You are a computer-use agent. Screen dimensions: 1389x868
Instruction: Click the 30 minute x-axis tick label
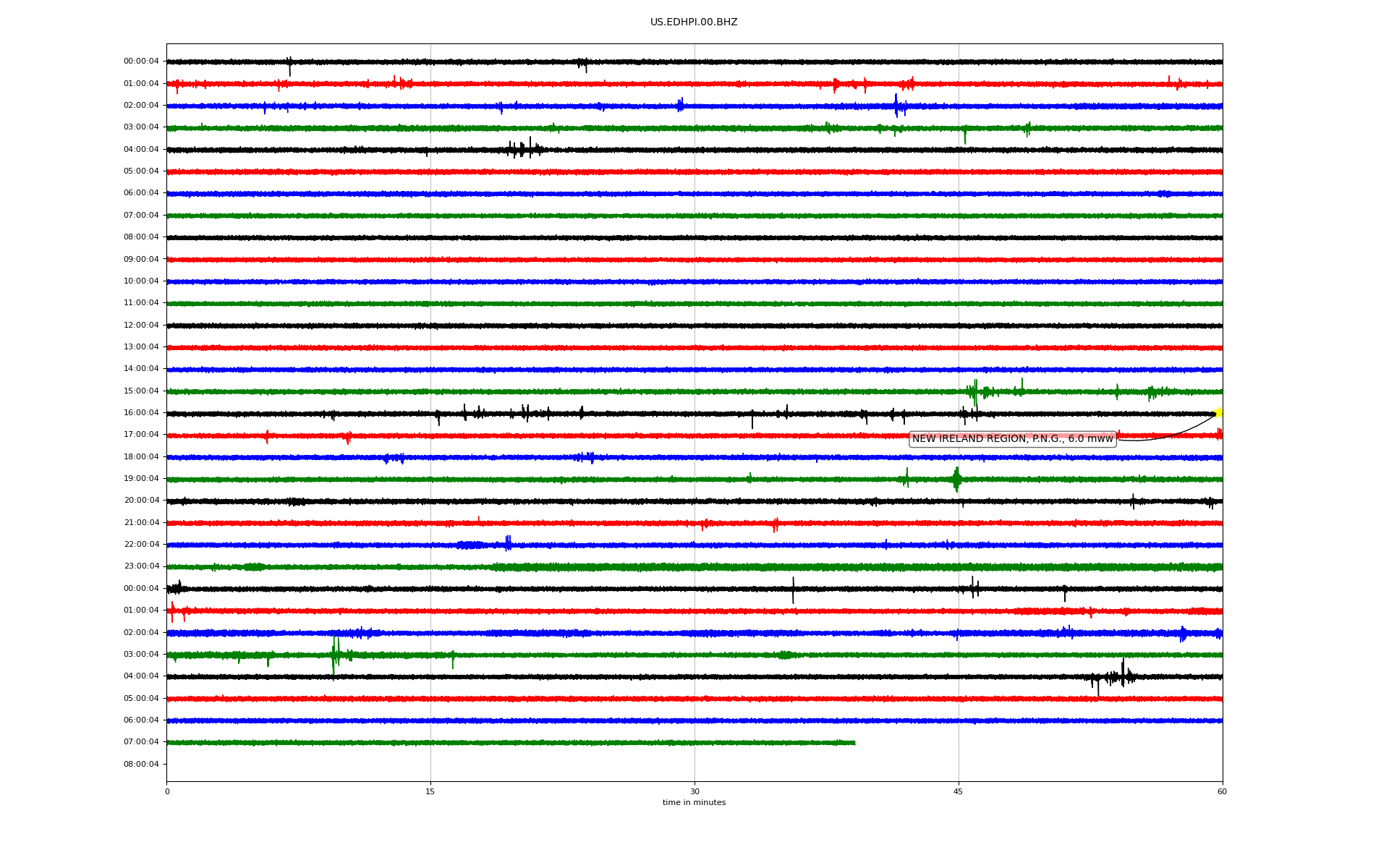pyautogui.click(x=694, y=791)
